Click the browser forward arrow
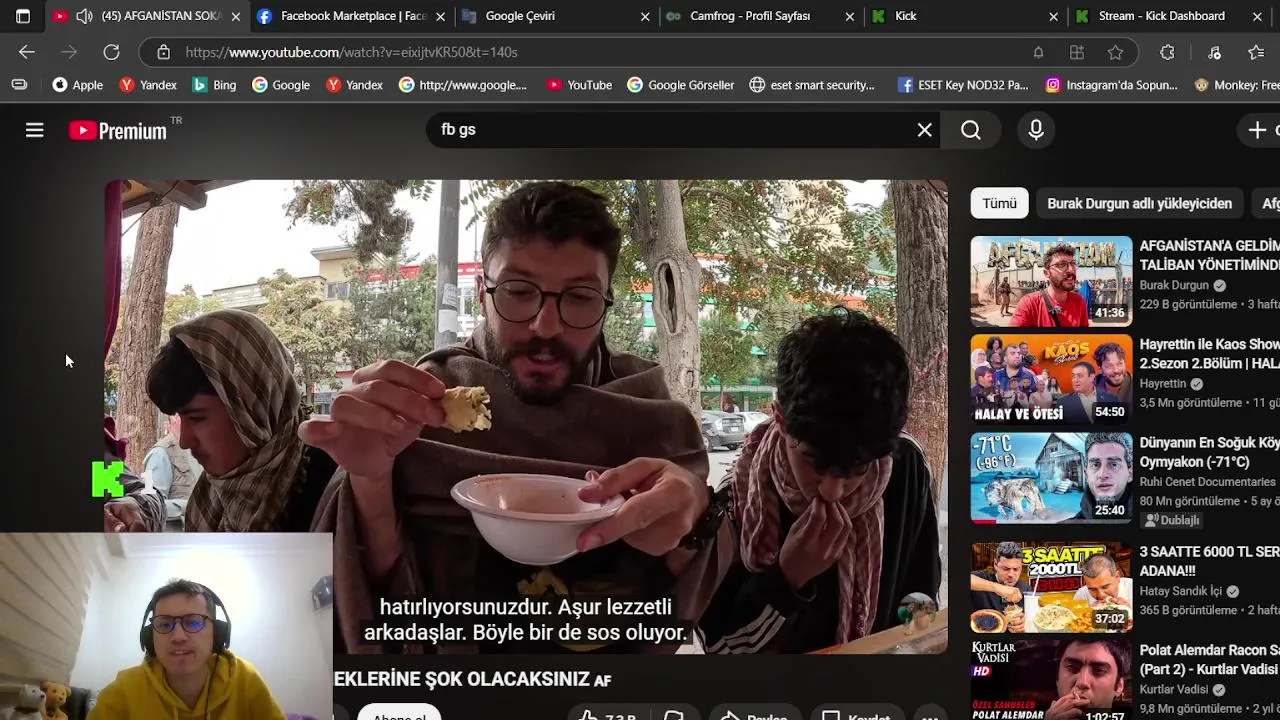1280x720 pixels. pyautogui.click(x=69, y=52)
